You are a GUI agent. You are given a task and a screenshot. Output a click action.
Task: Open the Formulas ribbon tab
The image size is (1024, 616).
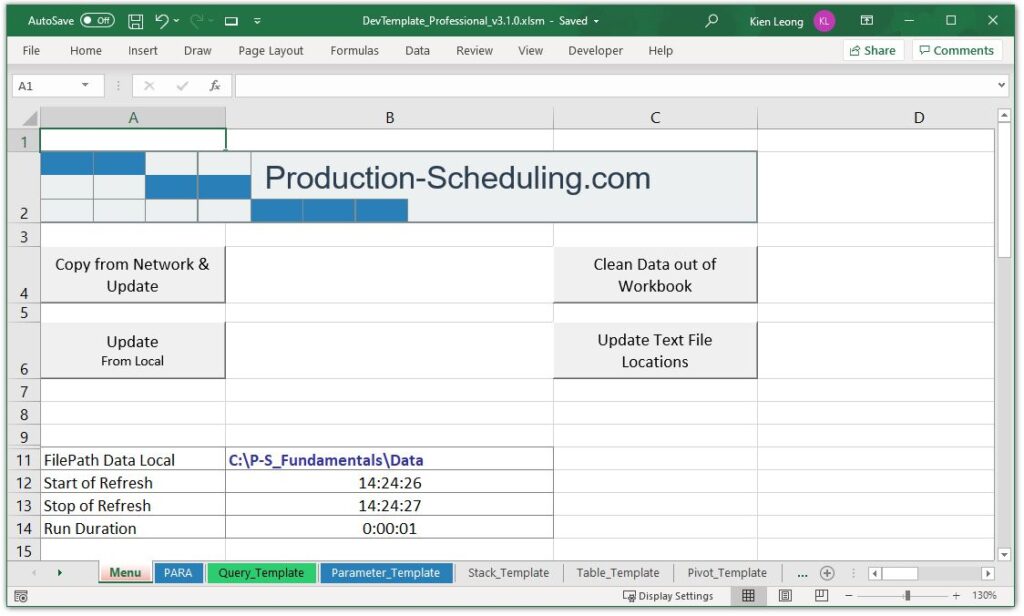[x=354, y=50]
